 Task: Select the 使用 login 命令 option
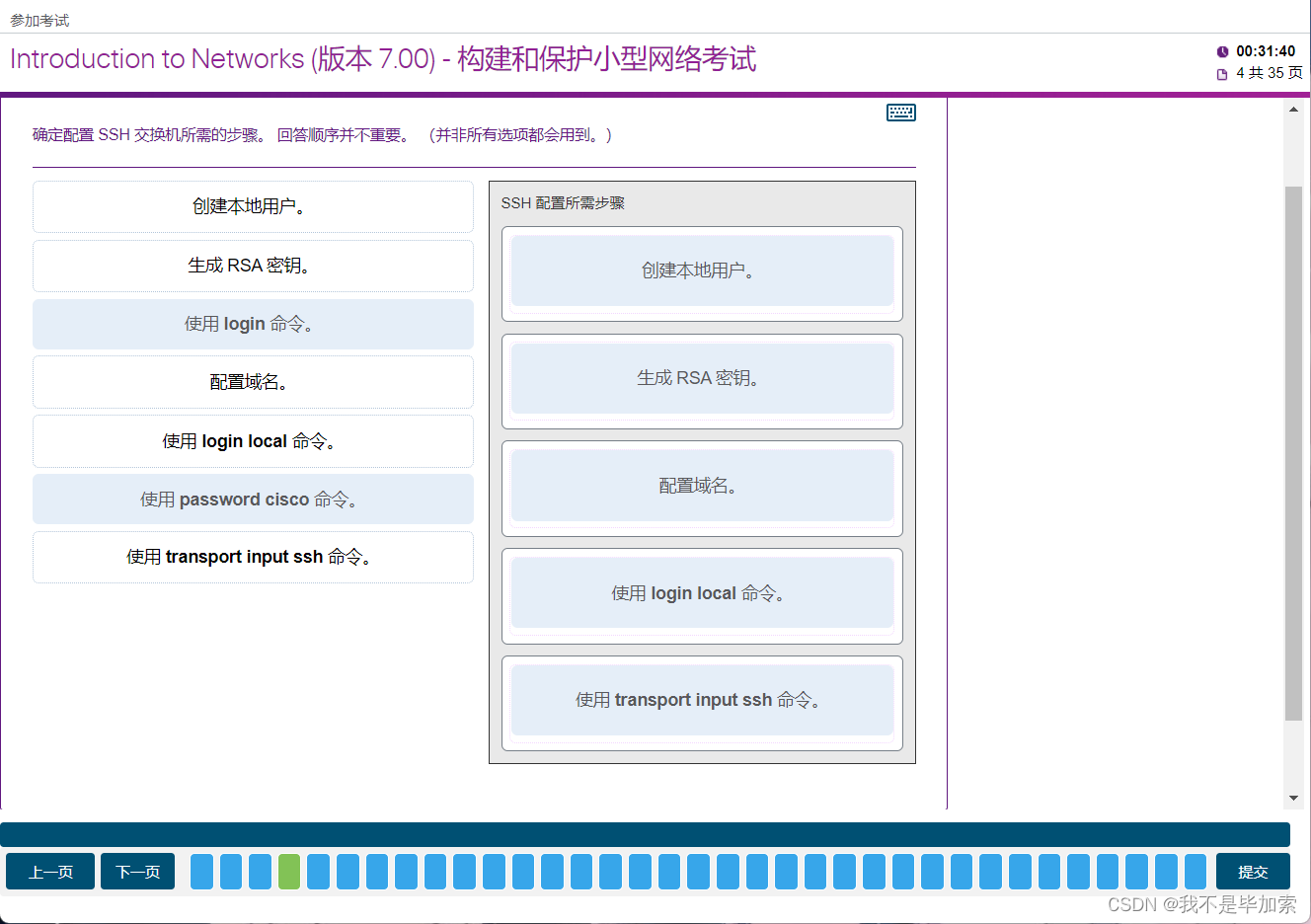click(253, 324)
